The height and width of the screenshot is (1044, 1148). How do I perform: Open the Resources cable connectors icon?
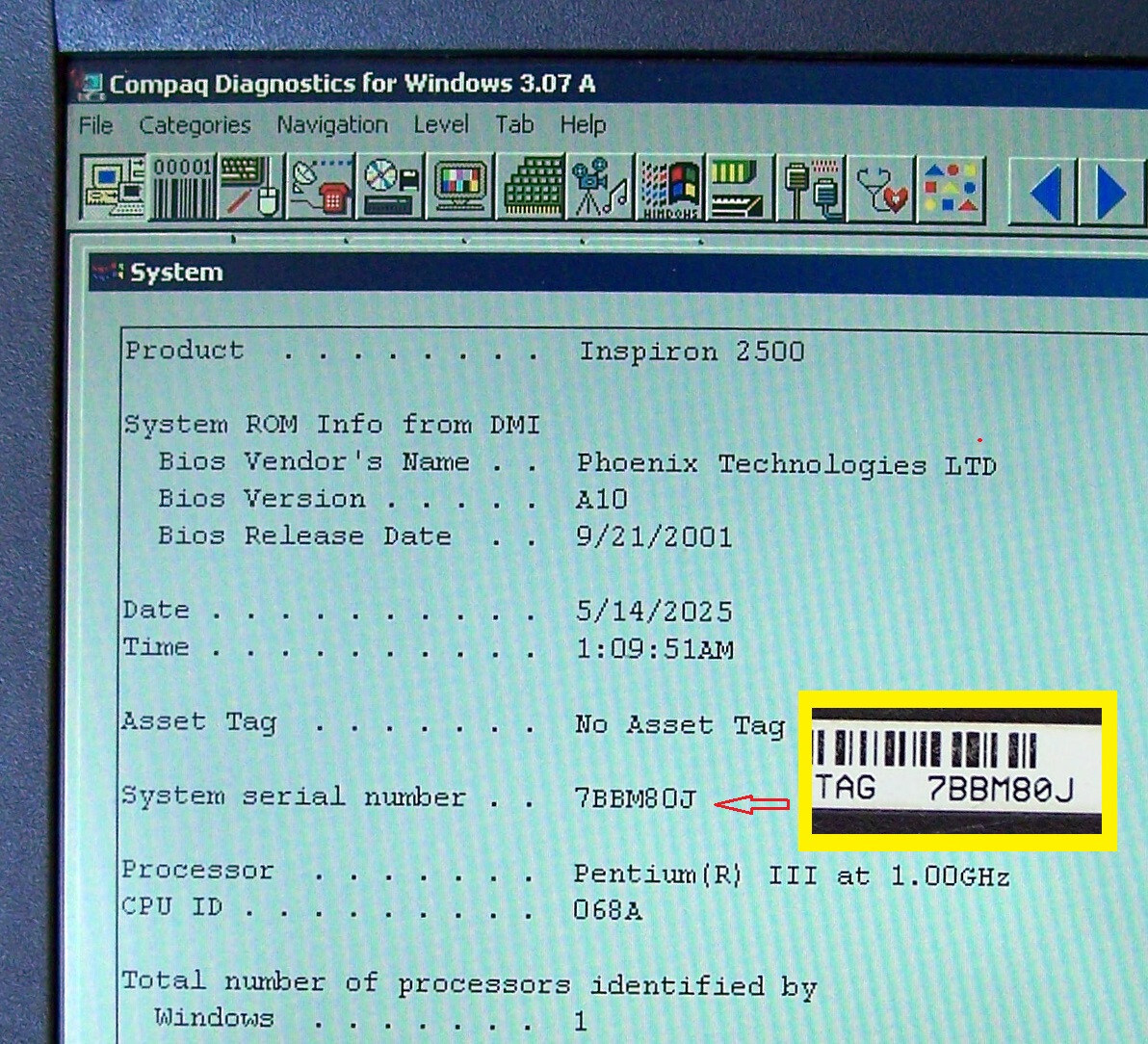811,188
